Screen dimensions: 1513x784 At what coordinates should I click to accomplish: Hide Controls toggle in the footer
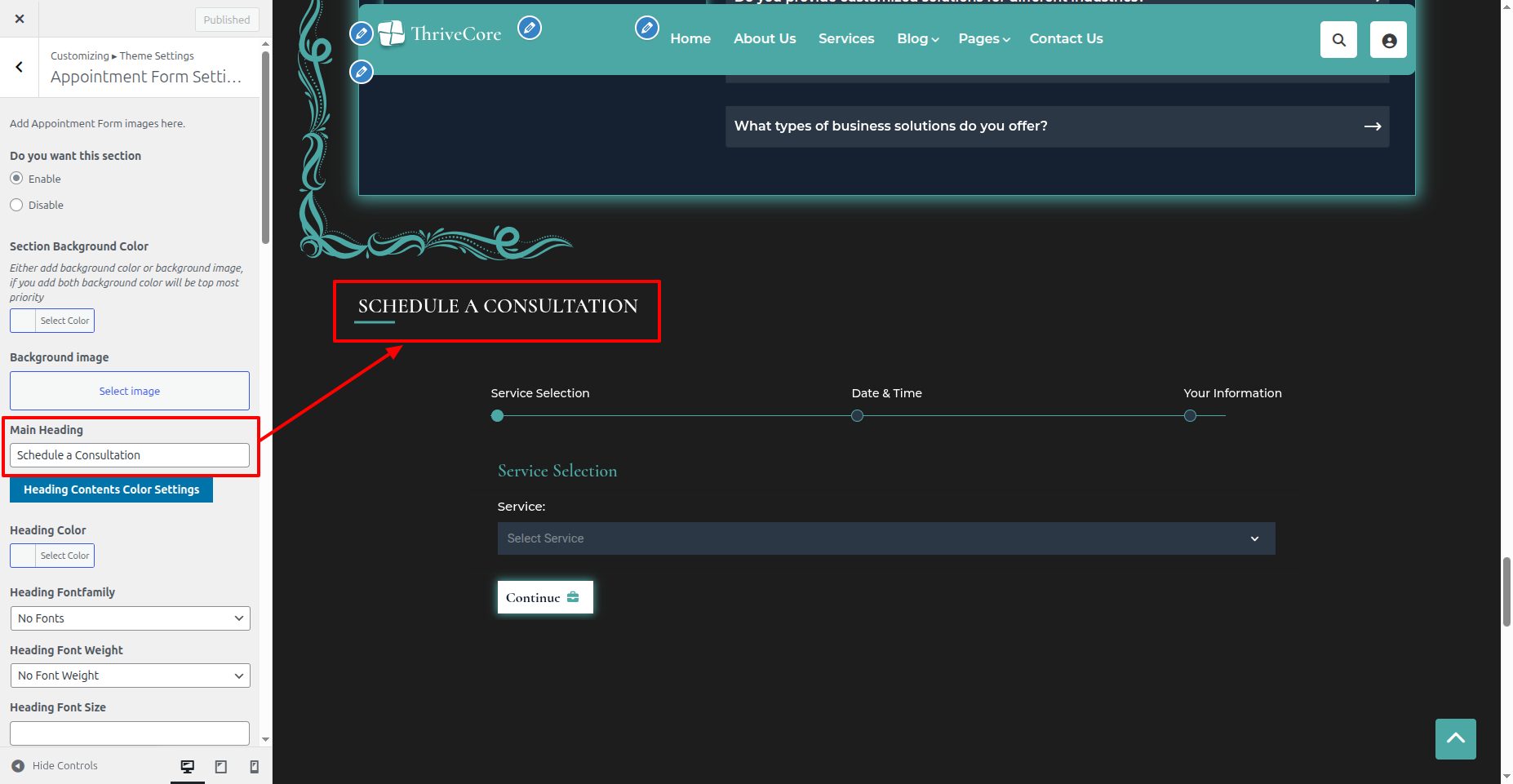point(55,766)
